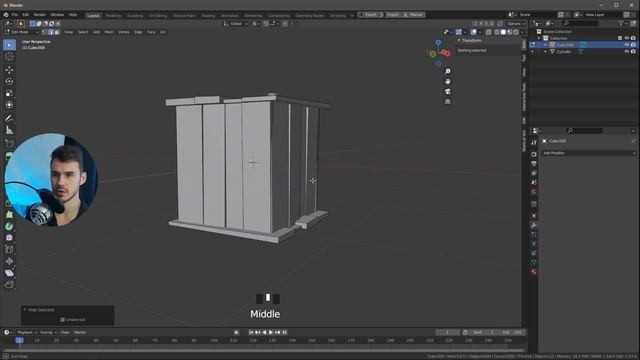The image size is (640, 360).
Task: Toggle the Unselected checkbox
Action: [x=62, y=320]
